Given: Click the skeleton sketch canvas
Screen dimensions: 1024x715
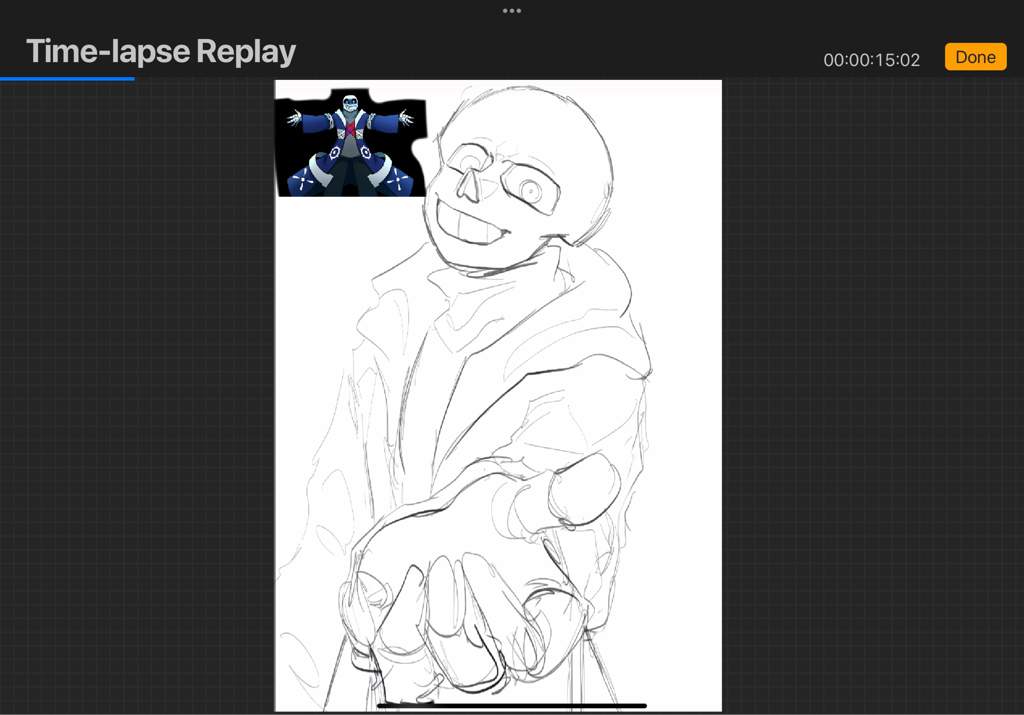Looking at the screenshot, I should pos(498,396).
